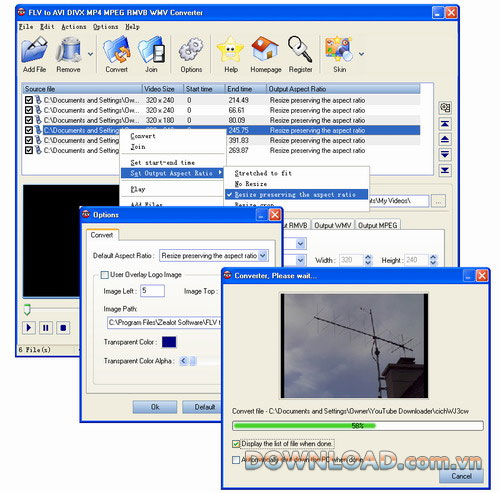Click the Width spinner arrows
This screenshot has height=493, width=500.
coord(368,260)
